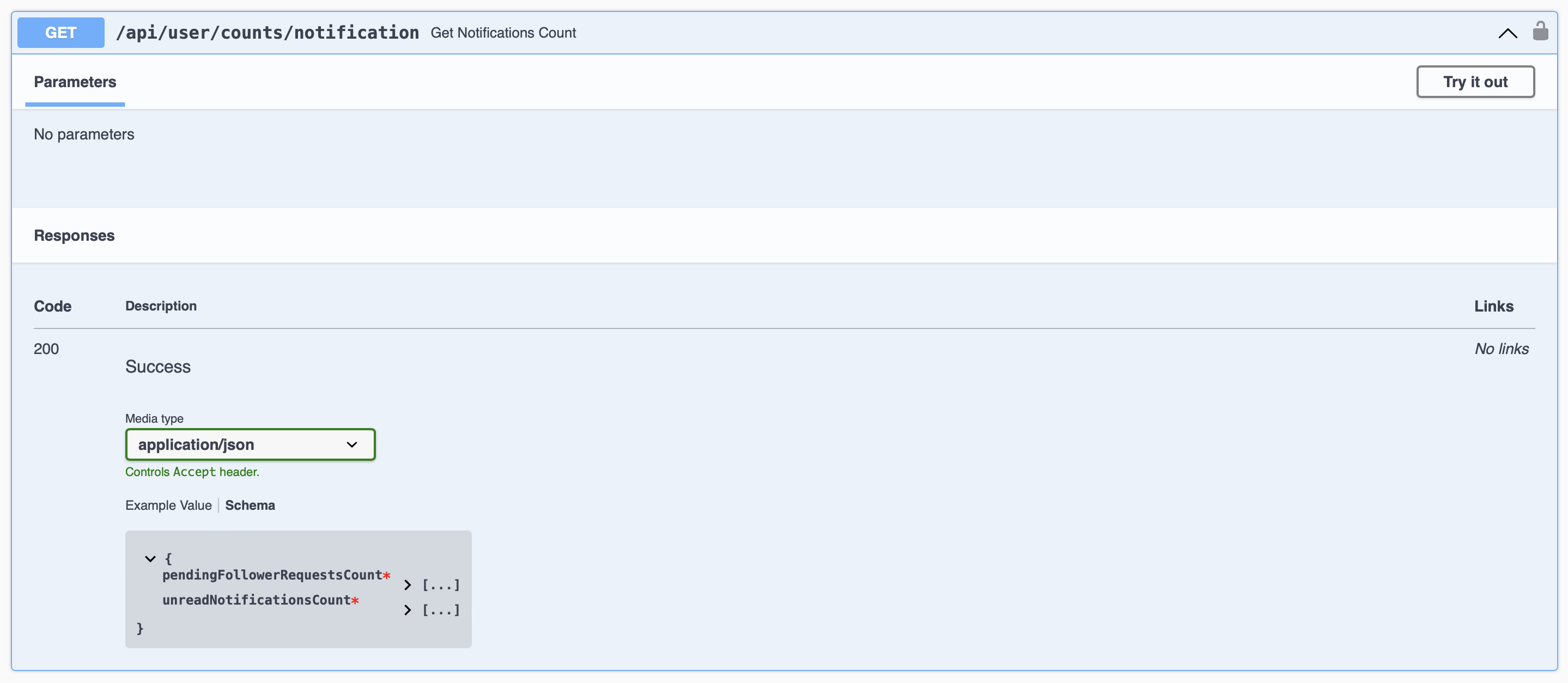Collapse the root schema object chevron

click(x=150, y=558)
